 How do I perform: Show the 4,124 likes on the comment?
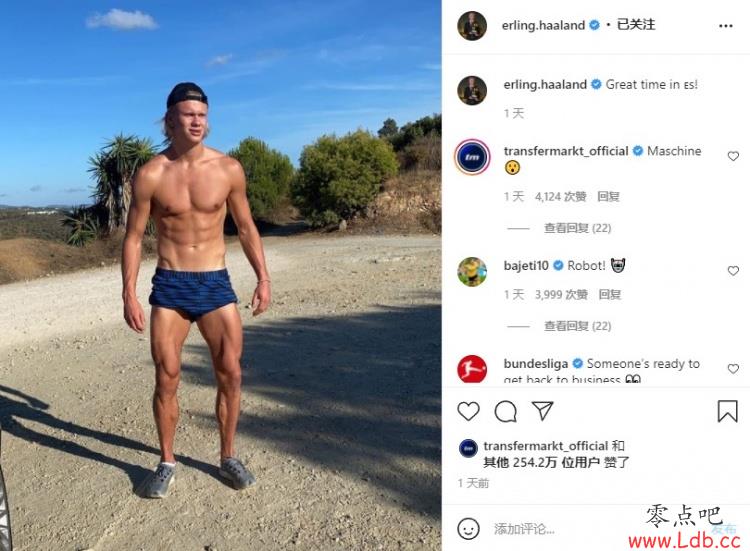pos(561,197)
